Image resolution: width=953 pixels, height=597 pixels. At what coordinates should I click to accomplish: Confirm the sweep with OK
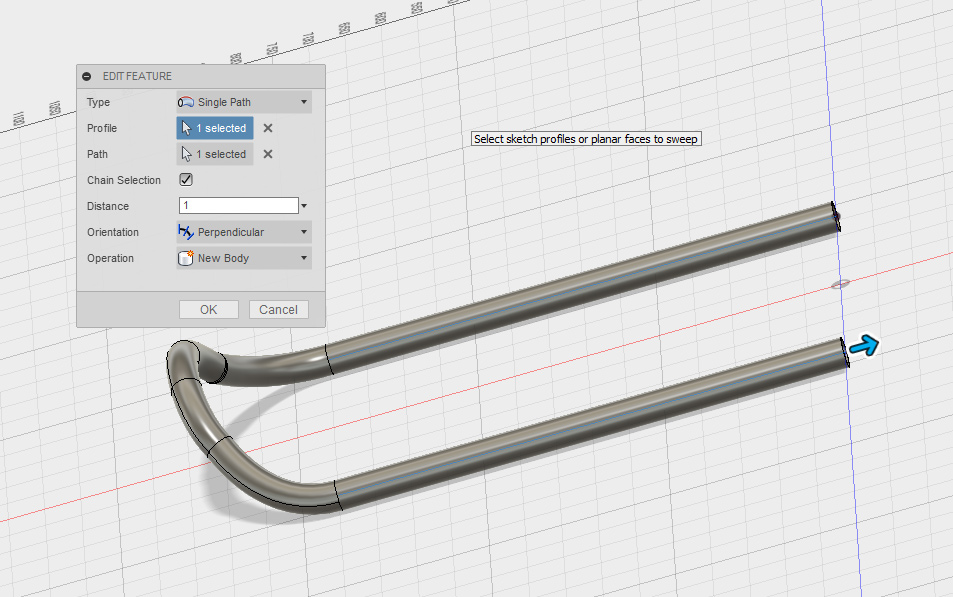click(x=208, y=309)
